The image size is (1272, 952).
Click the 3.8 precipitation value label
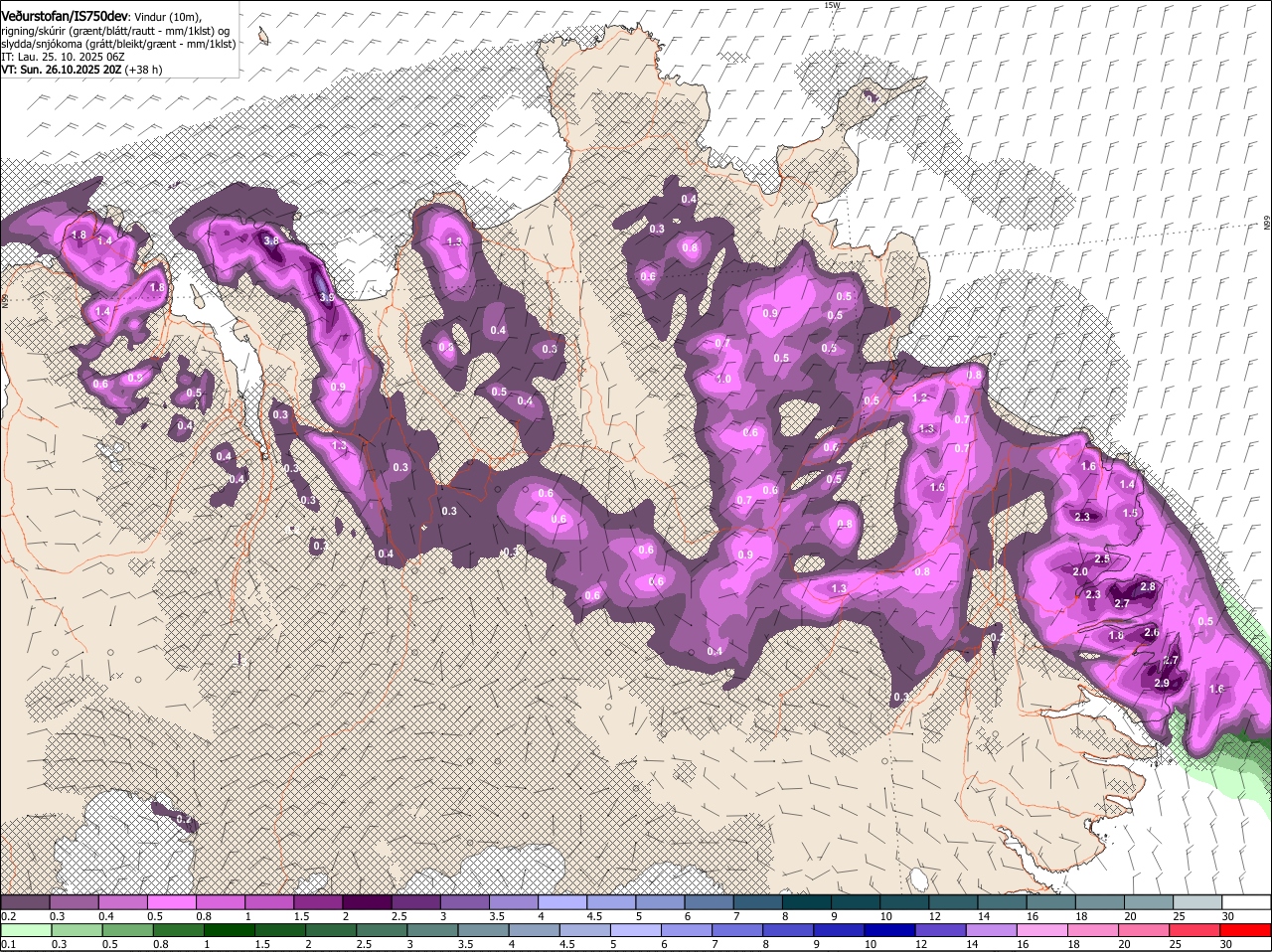point(270,240)
